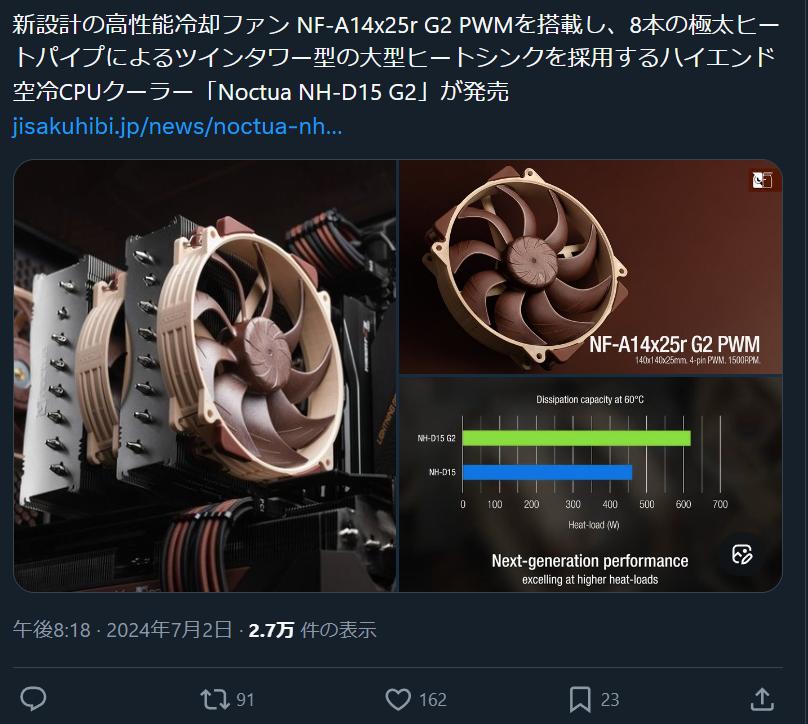This screenshot has height=724, width=808.
Task: Click the bookmark count 23
Action: [x=610, y=700]
